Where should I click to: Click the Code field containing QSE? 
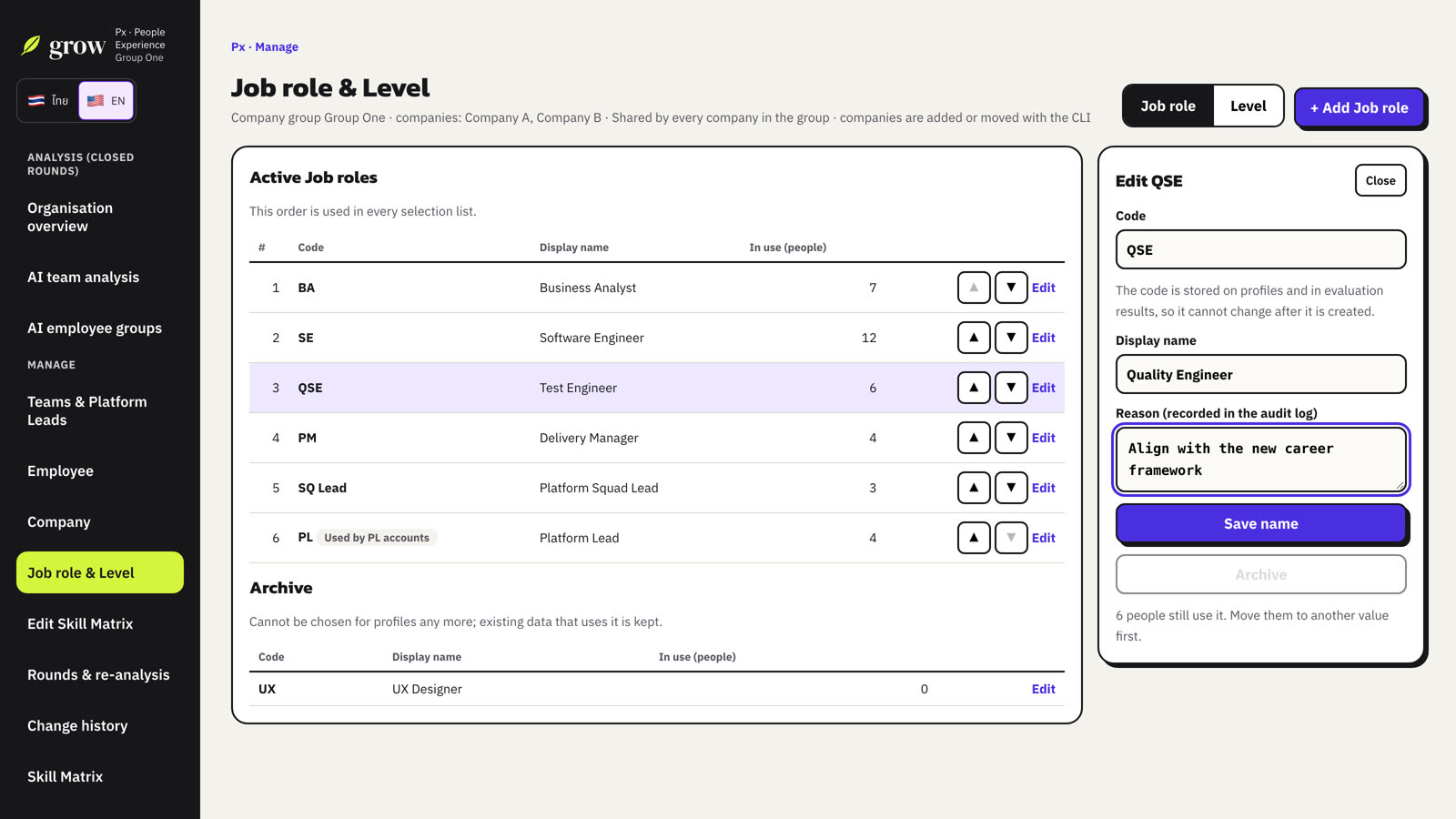(x=1260, y=249)
